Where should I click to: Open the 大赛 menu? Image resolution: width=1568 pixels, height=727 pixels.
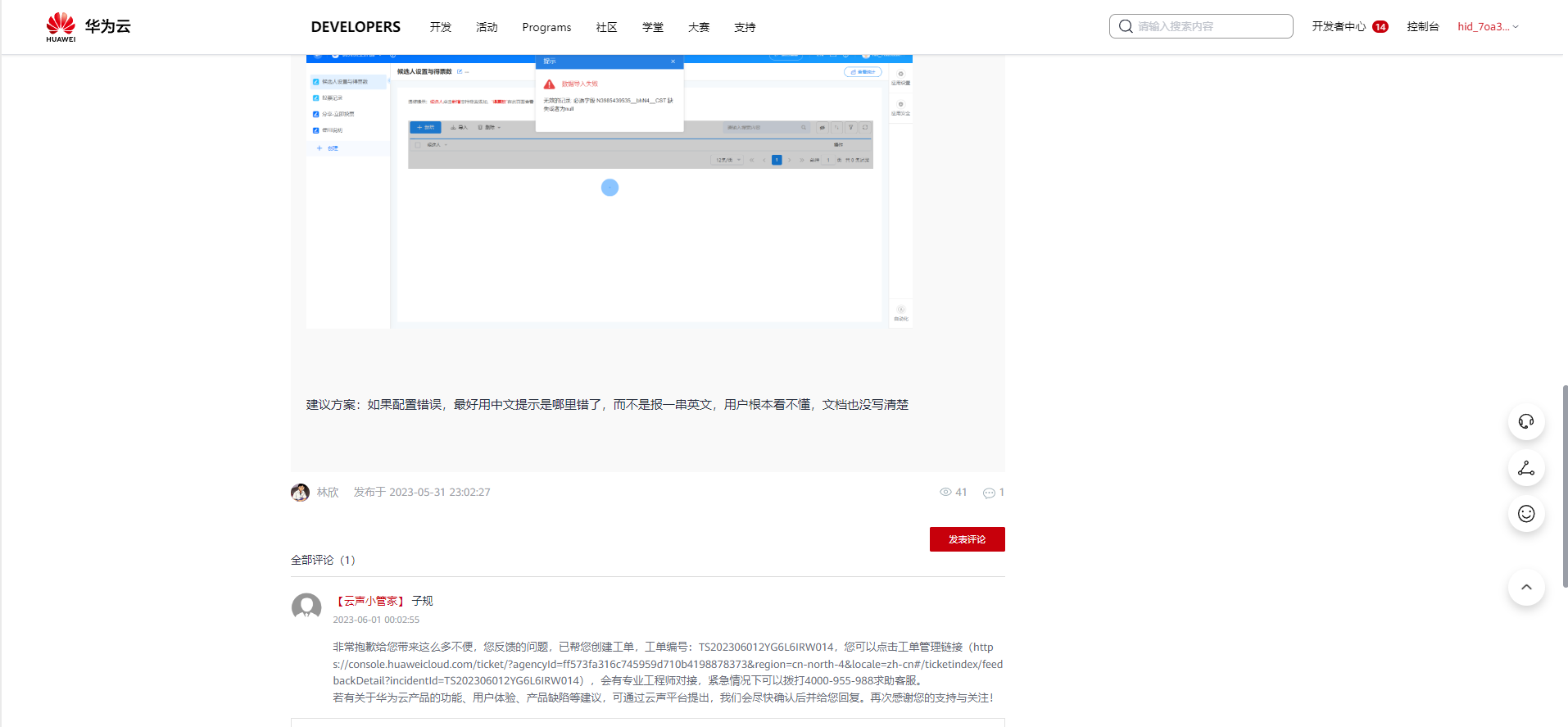pos(699,27)
